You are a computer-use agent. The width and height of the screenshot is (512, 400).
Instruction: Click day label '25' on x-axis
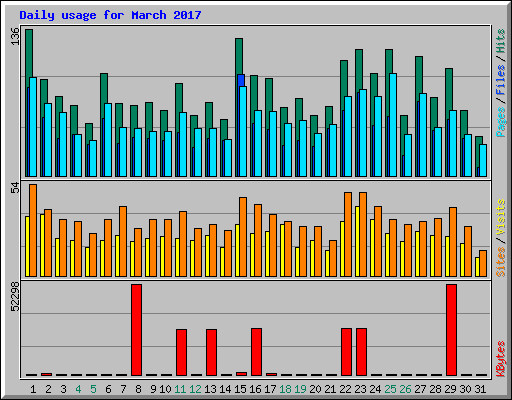[x=390, y=389]
